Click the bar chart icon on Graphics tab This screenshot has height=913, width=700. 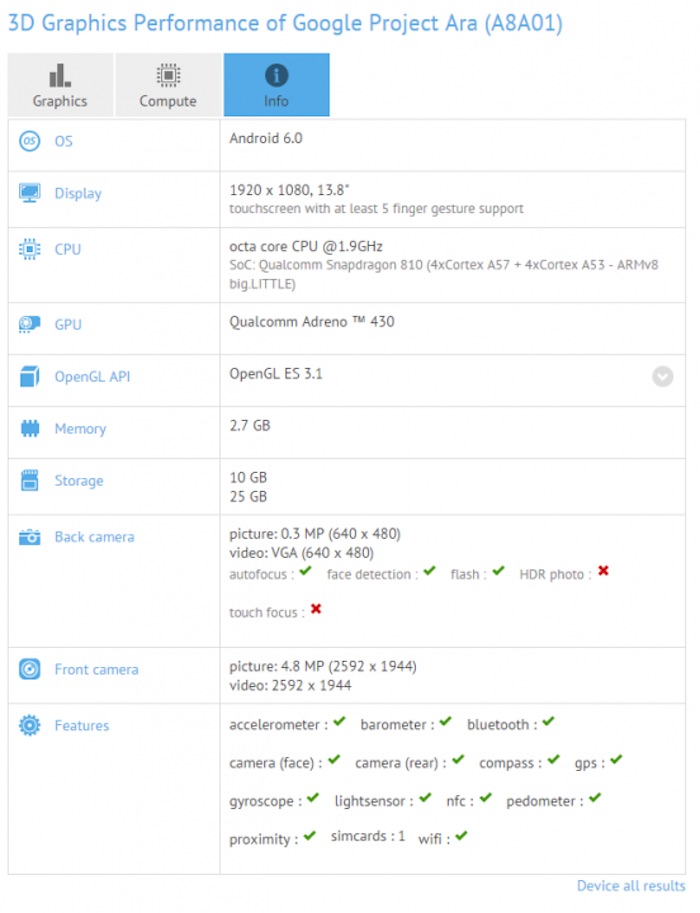[x=60, y=75]
